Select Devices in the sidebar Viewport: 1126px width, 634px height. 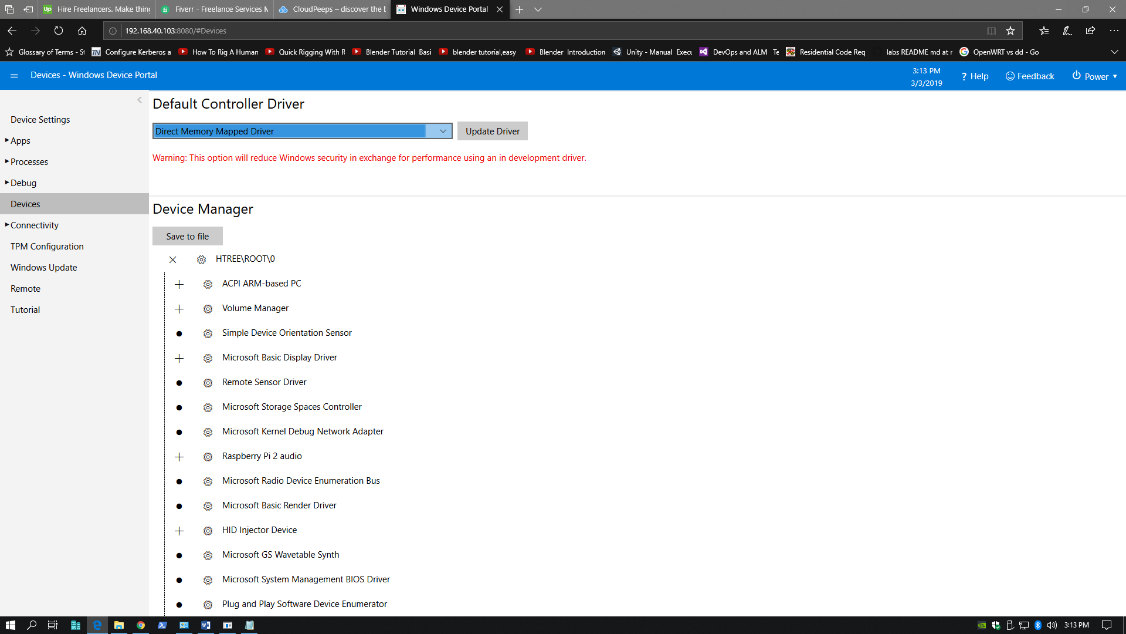[x=75, y=204]
